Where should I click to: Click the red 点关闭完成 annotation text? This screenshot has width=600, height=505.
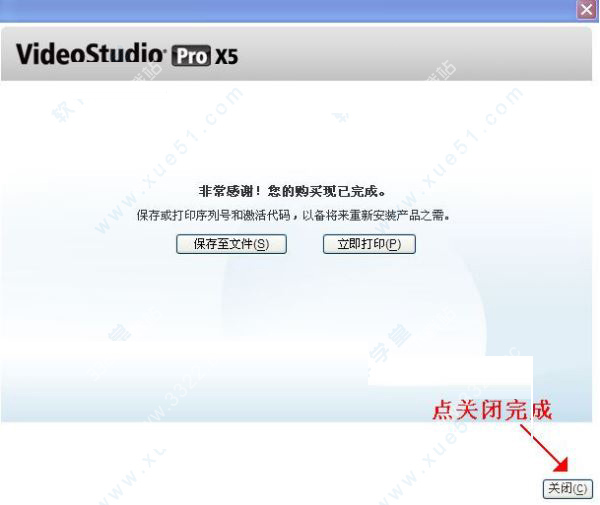(492, 409)
